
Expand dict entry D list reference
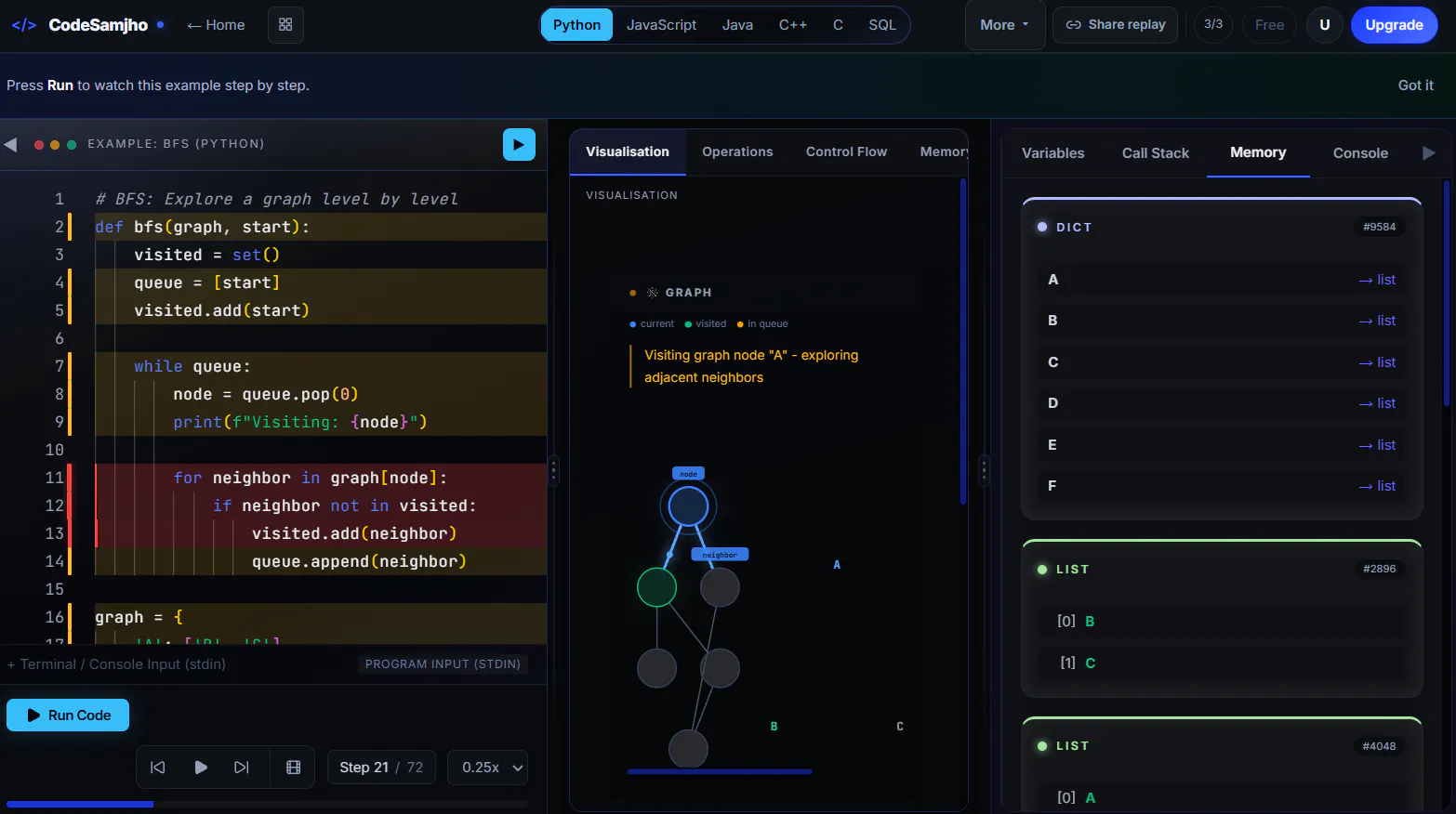click(x=1377, y=403)
